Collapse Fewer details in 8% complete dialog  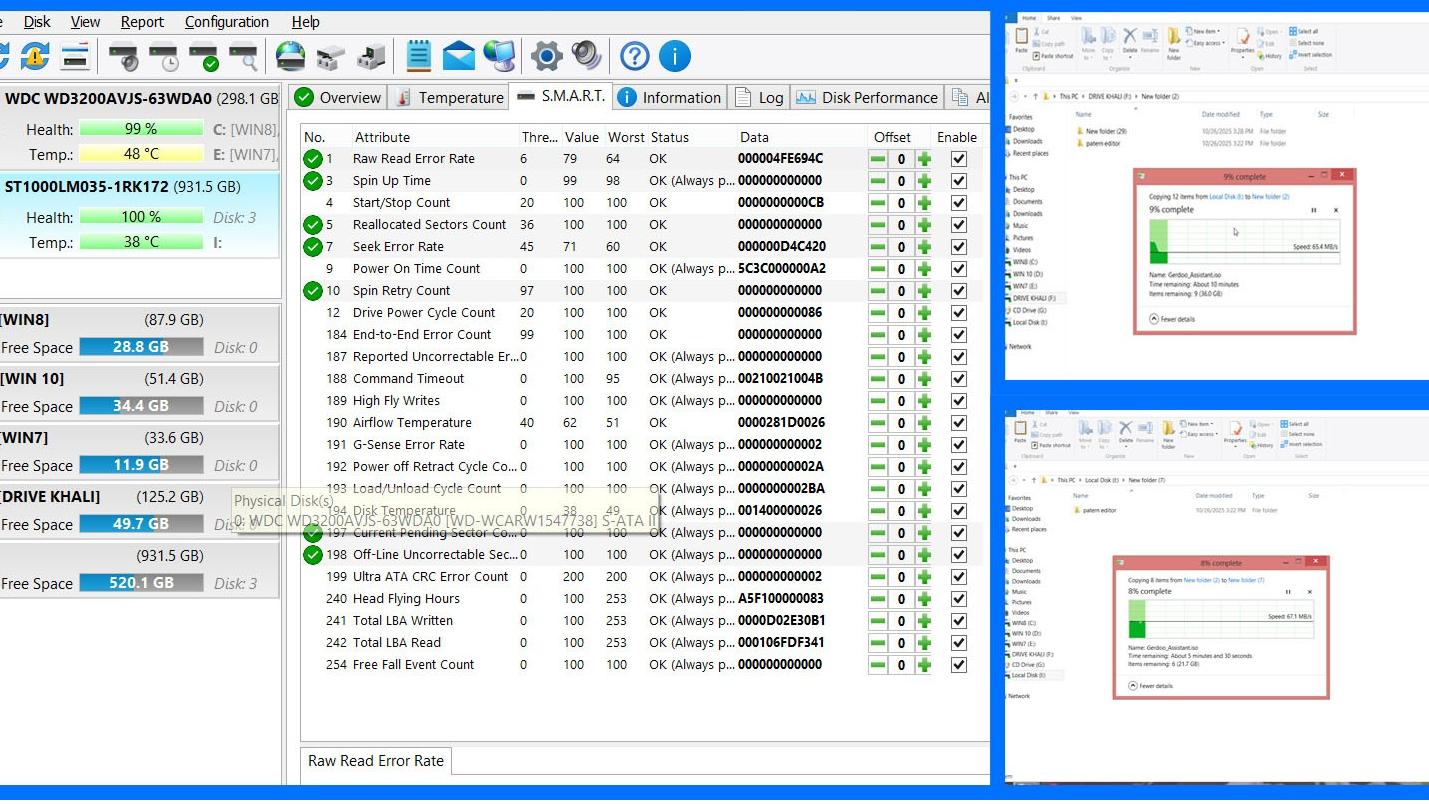1150,686
